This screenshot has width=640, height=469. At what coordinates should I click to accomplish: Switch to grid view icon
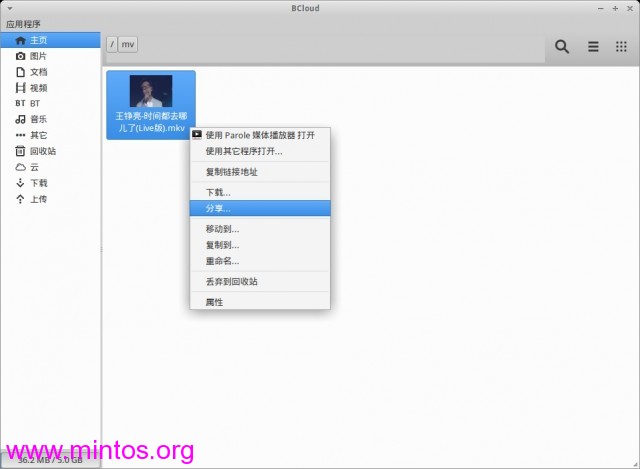click(621, 47)
